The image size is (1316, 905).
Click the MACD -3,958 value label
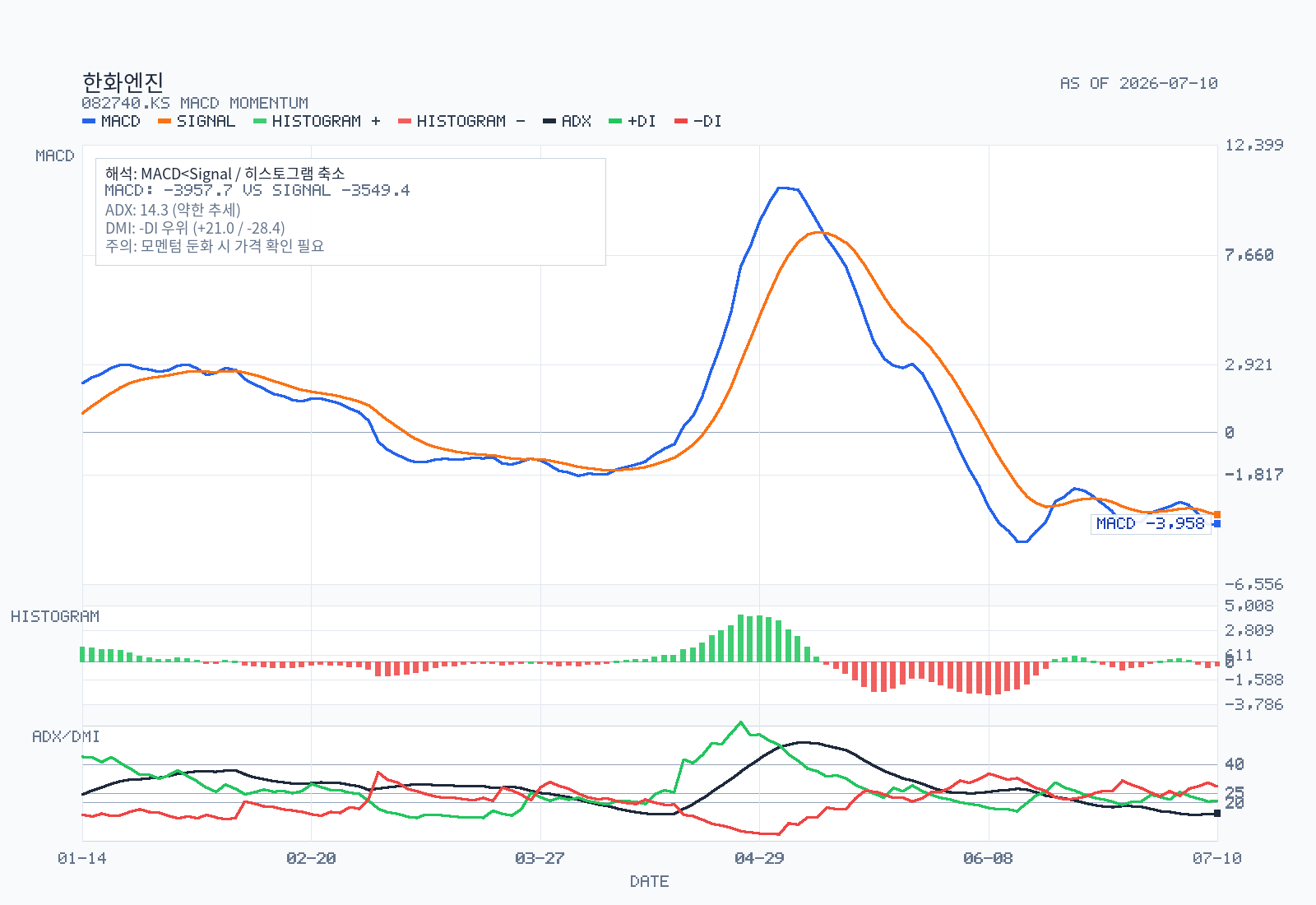click(x=1151, y=524)
